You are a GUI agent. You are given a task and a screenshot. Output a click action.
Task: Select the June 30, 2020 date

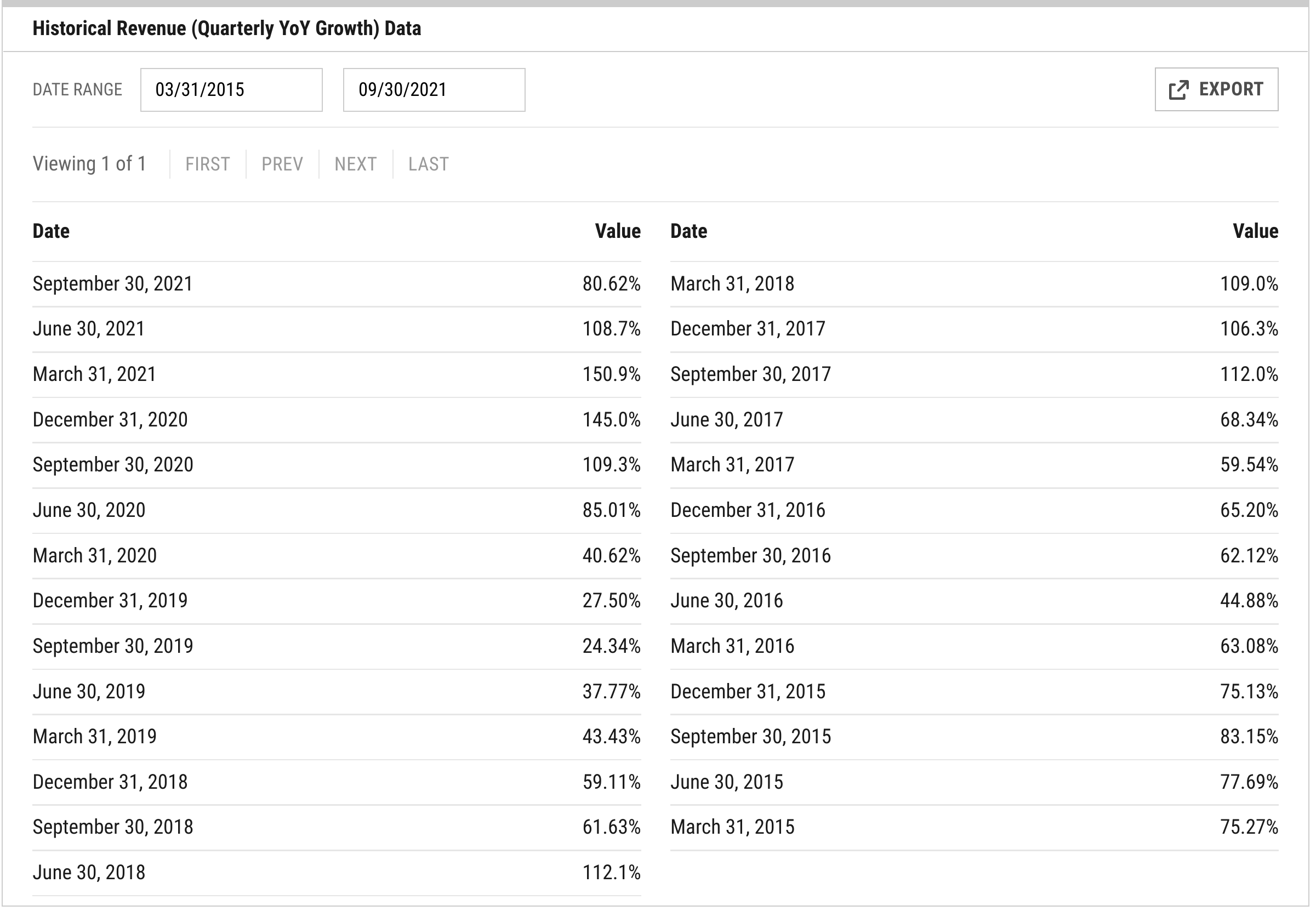(89, 510)
